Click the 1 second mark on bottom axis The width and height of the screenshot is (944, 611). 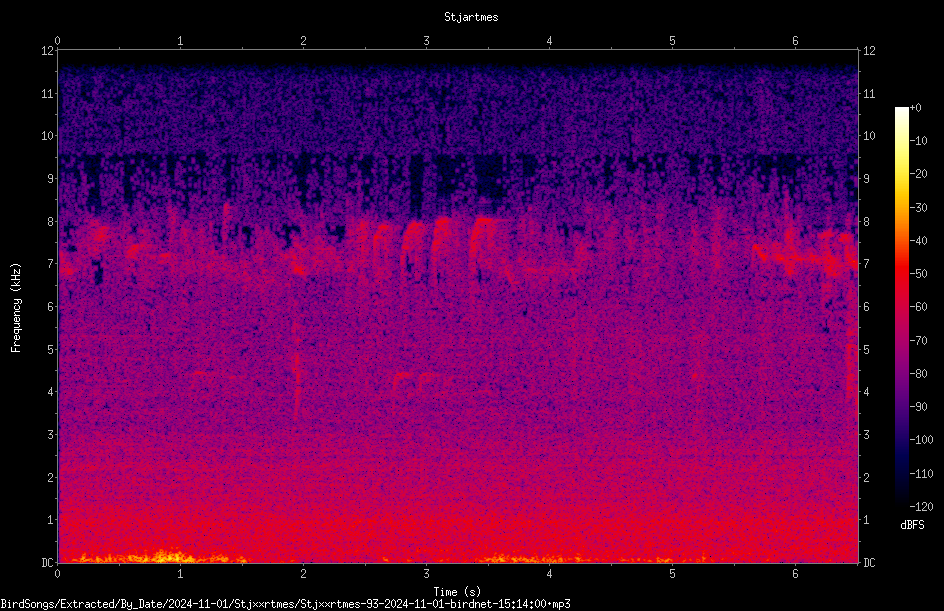pyautogui.click(x=180, y=574)
